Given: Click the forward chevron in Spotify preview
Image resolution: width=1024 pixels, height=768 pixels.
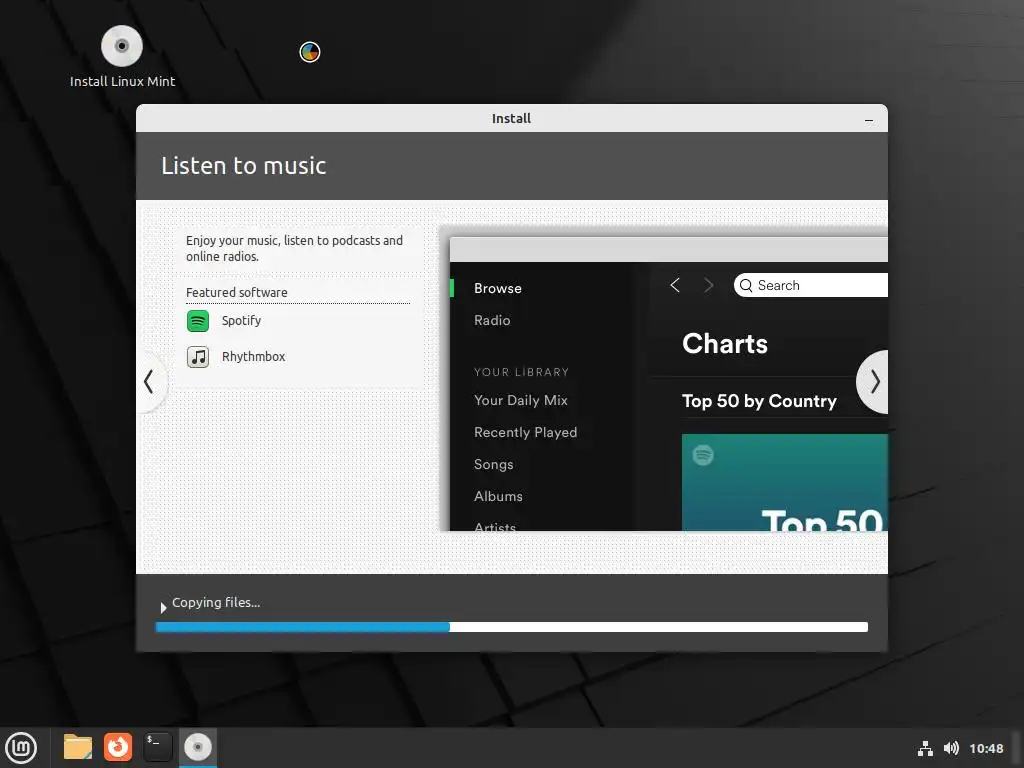Looking at the screenshot, I should [709, 285].
